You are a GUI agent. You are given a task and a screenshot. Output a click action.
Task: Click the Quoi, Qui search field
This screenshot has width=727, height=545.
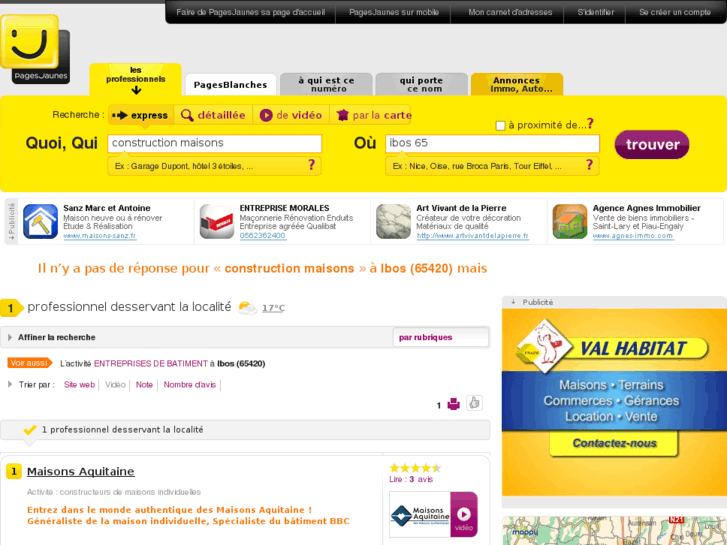pyautogui.click(x=214, y=143)
